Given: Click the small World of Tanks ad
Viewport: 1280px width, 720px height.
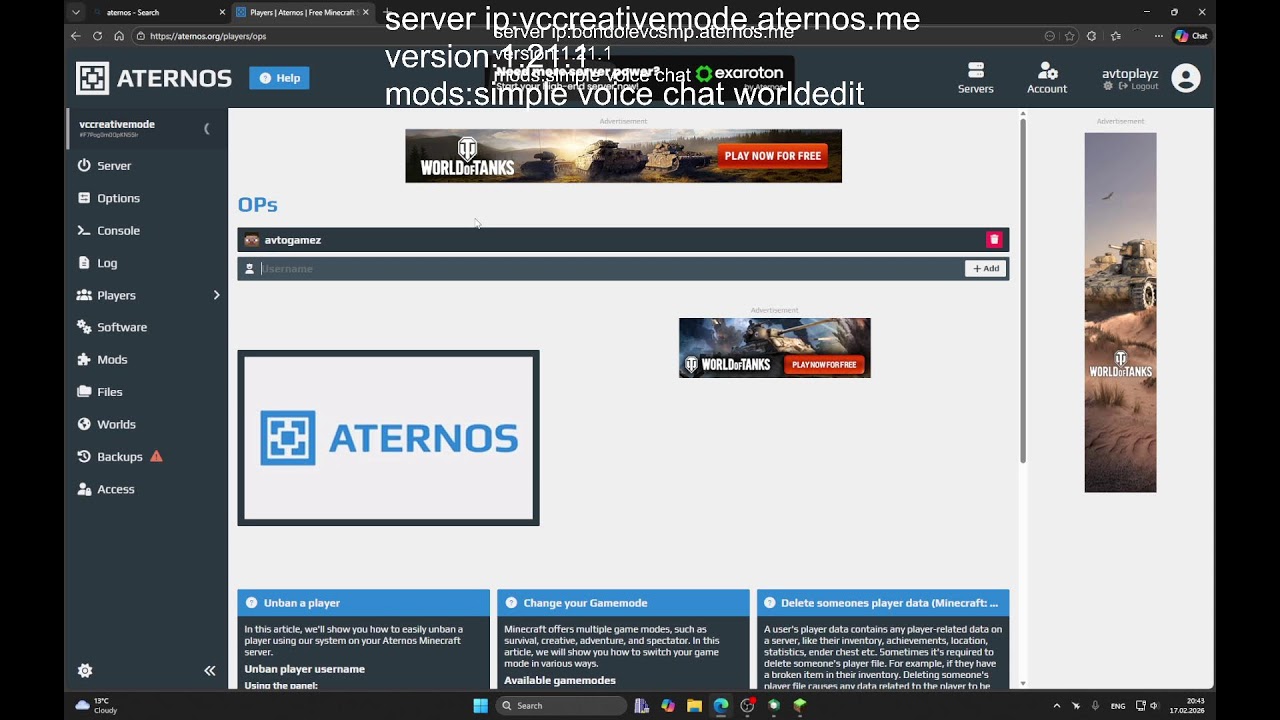Looking at the screenshot, I should pos(775,348).
